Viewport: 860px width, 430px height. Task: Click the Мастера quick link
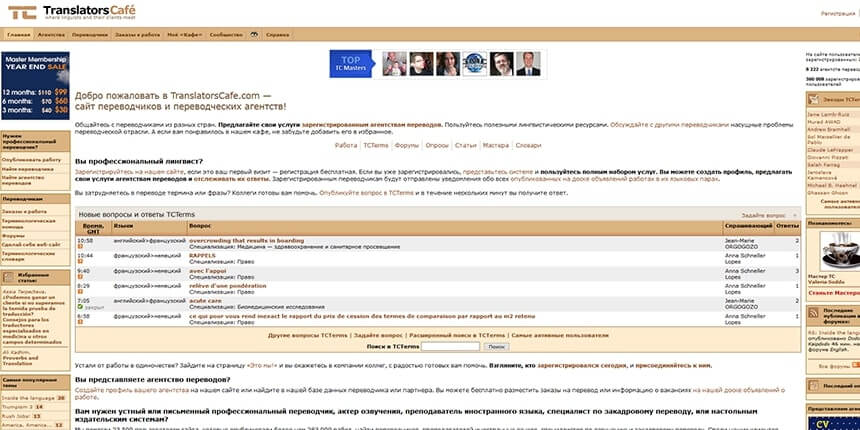[x=496, y=145]
